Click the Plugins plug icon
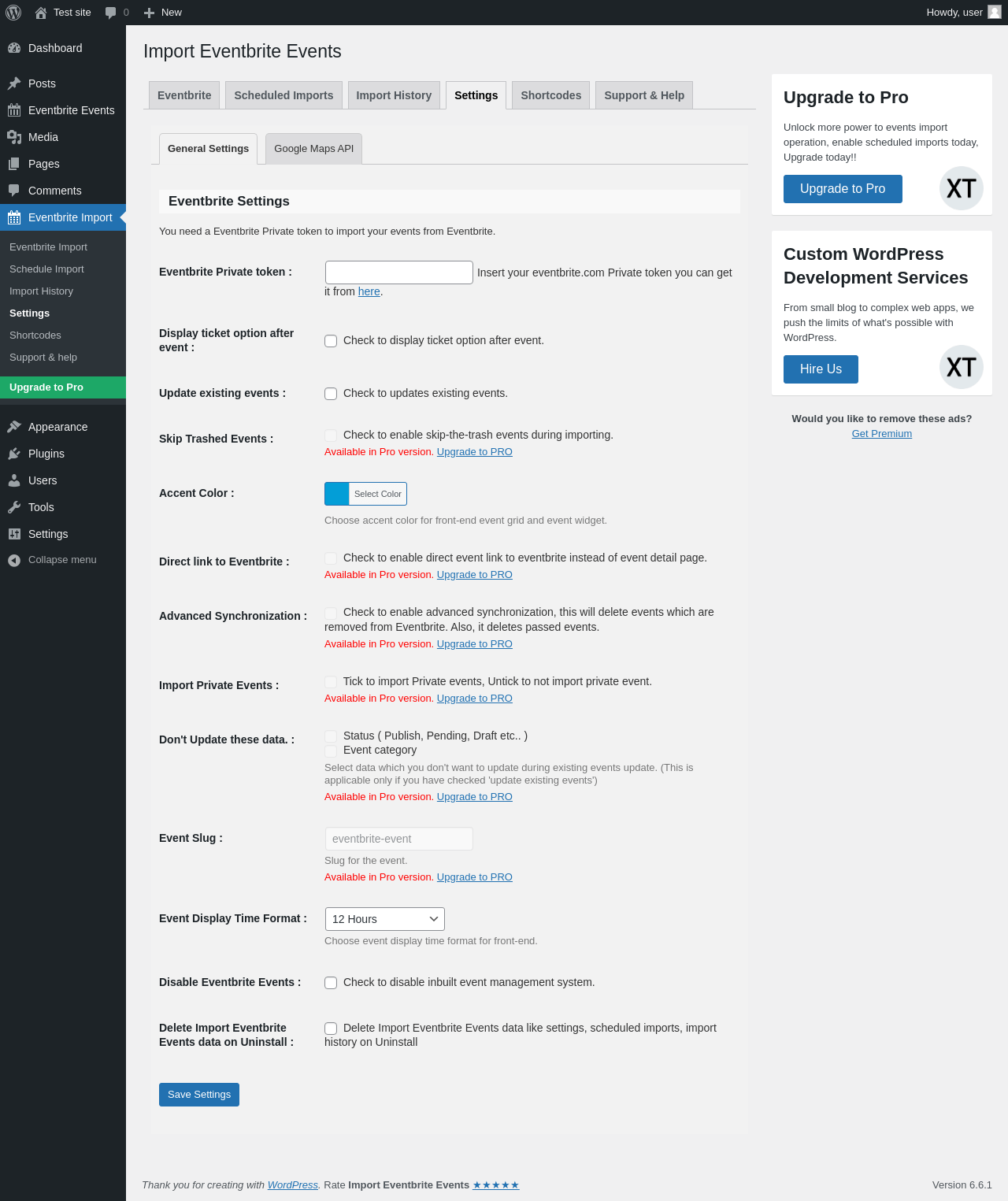Screen dimensions: 1008x1201 coord(14,454)
